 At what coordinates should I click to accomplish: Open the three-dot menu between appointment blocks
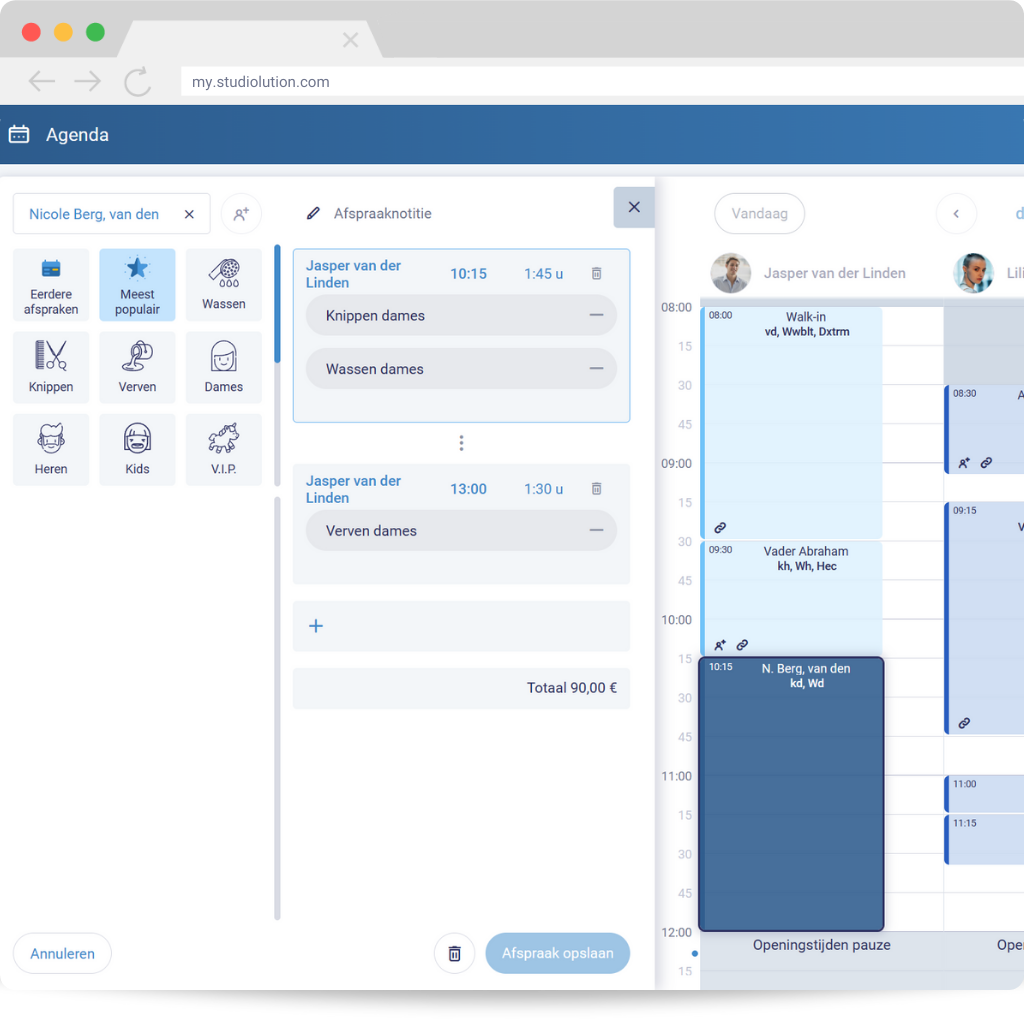(461, 443)
